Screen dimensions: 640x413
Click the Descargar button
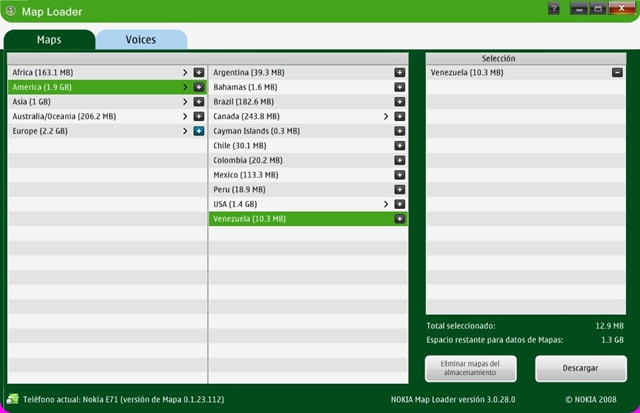click(581, 368)
